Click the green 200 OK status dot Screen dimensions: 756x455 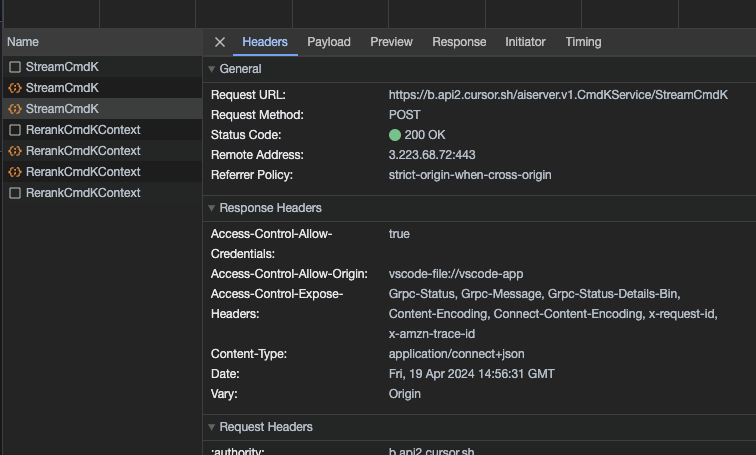[395, 135]
